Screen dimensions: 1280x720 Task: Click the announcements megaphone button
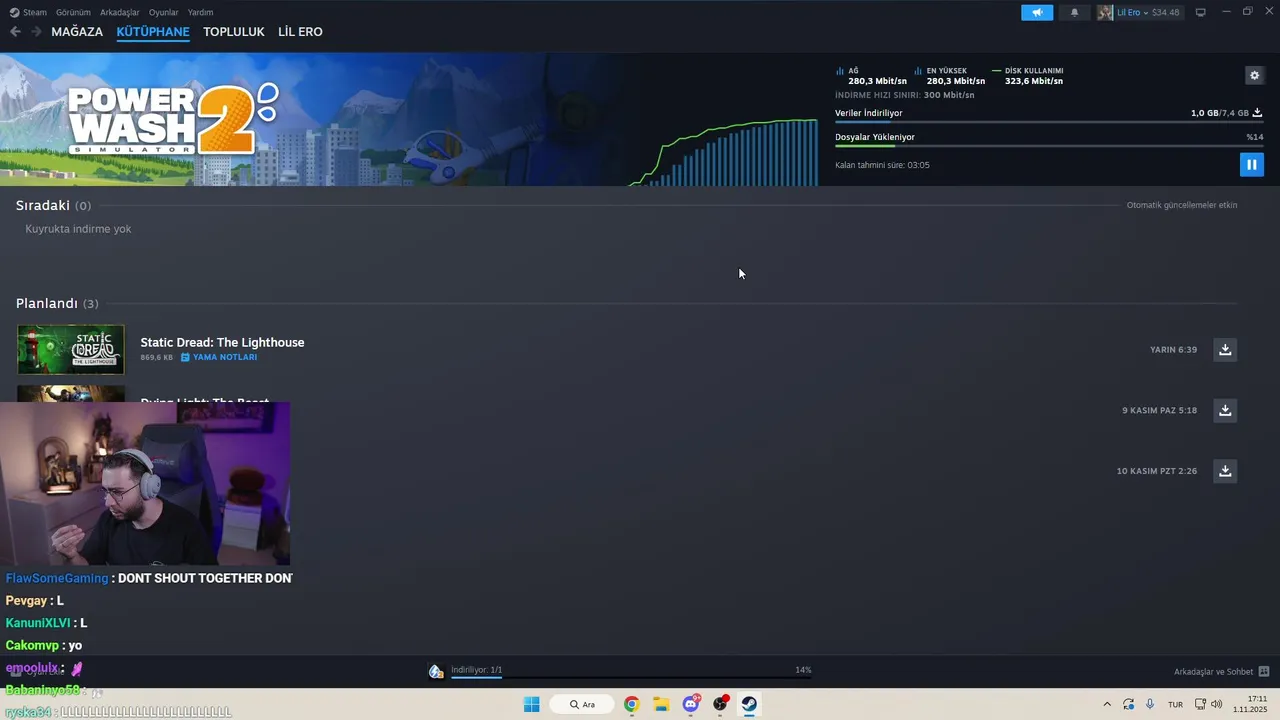coord(1037,12)
